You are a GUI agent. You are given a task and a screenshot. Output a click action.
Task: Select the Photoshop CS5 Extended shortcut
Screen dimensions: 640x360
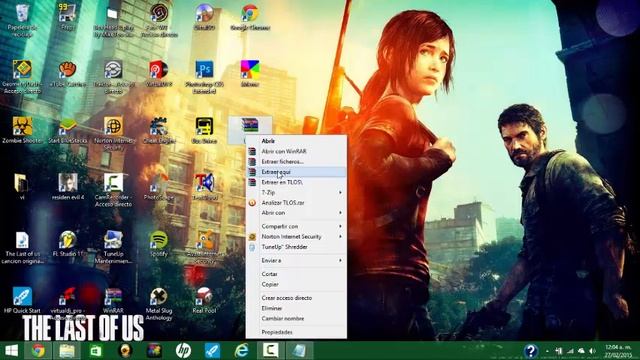tap(204, 77)
